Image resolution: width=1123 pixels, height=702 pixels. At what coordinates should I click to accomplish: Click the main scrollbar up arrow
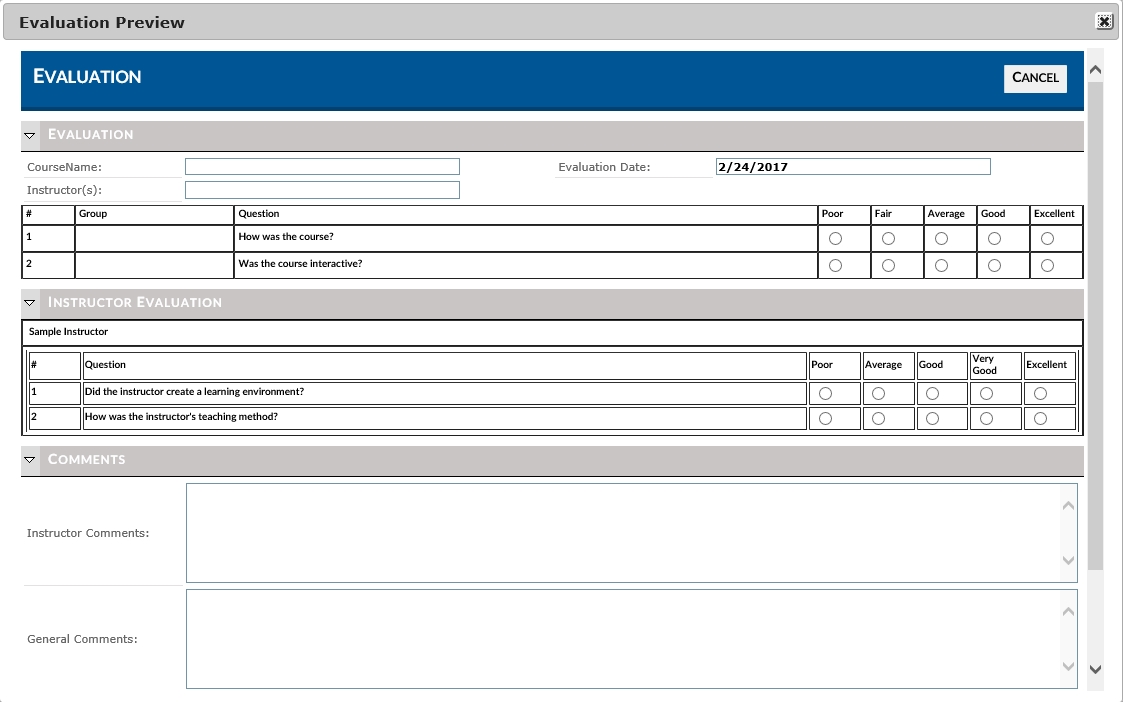(1094, 71)
